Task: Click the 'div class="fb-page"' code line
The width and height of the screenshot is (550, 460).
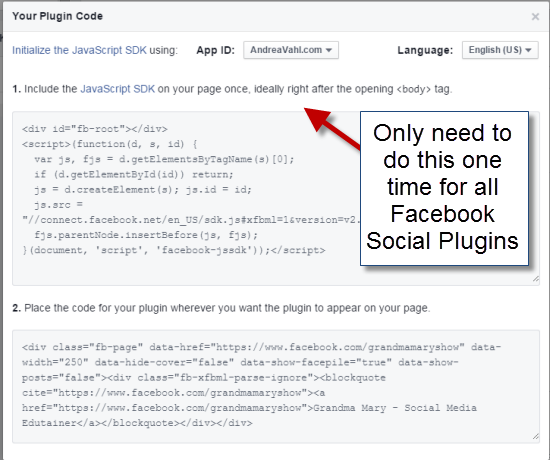Action: [262, 347]
